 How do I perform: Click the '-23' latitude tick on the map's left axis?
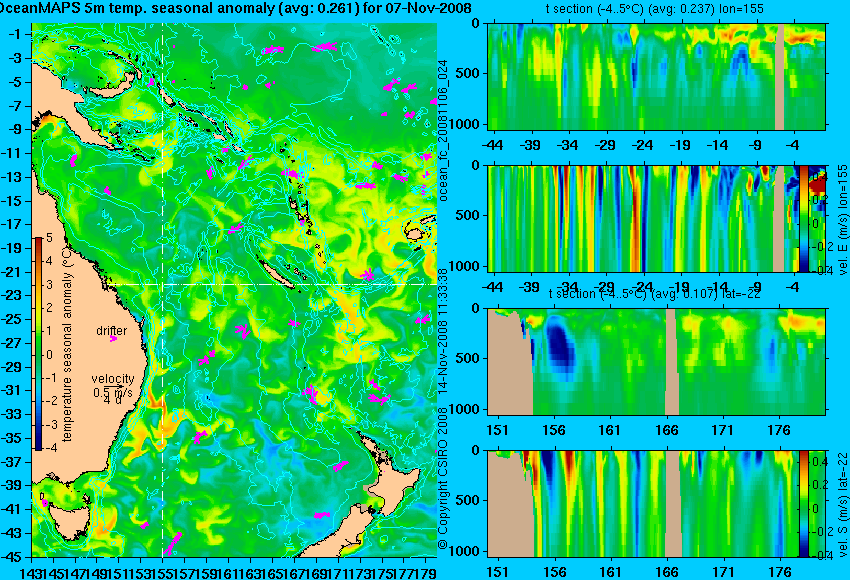point(13,295)
